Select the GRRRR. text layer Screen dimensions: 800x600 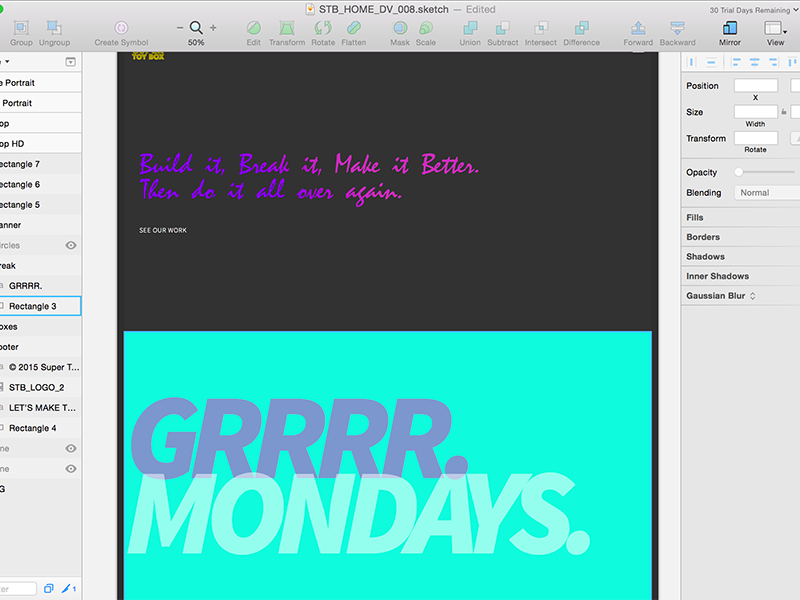[x=40, y=286]
